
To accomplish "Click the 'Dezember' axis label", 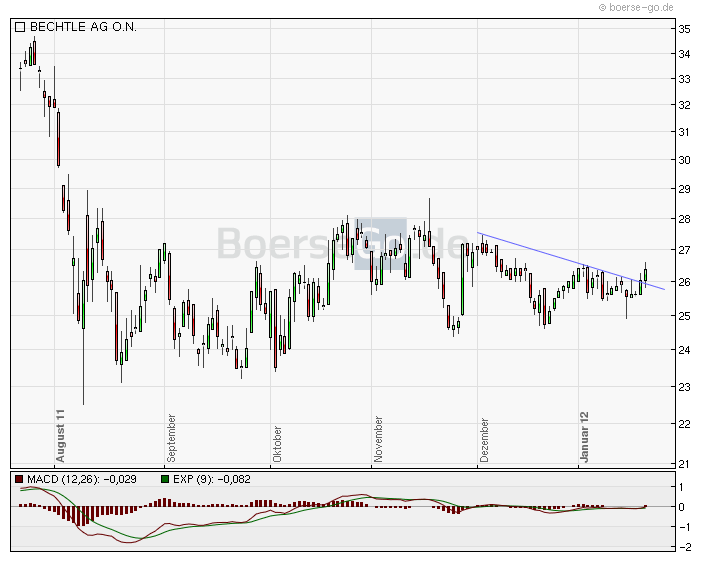I will (484, 440).
